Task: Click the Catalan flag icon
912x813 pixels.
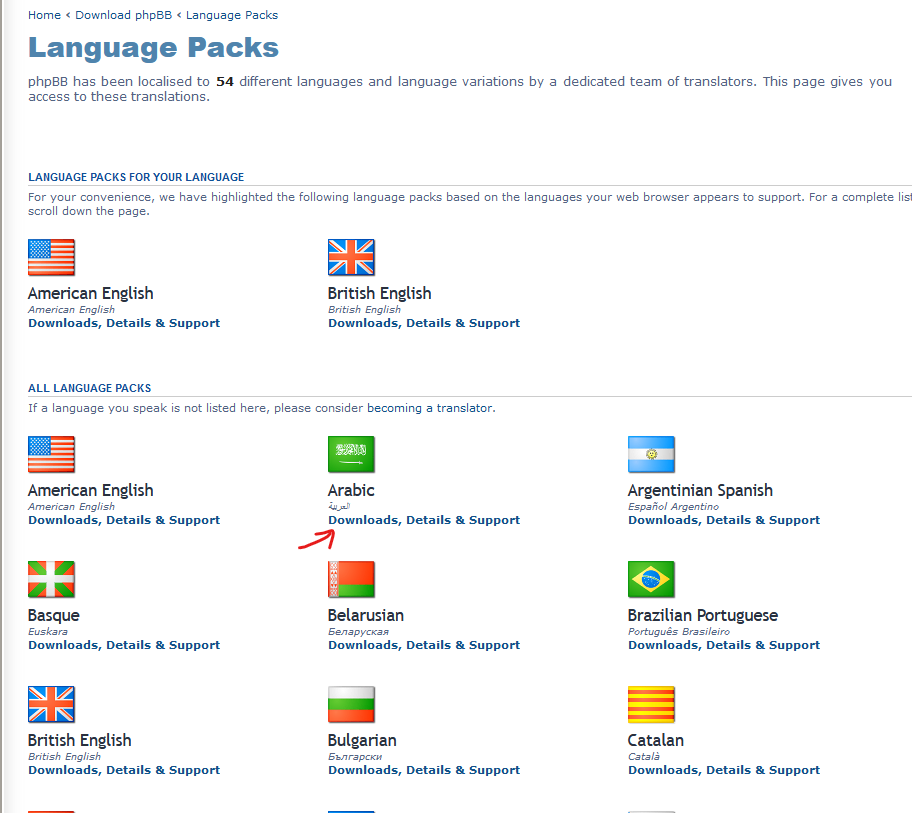Action: click(x=651, y=704)
